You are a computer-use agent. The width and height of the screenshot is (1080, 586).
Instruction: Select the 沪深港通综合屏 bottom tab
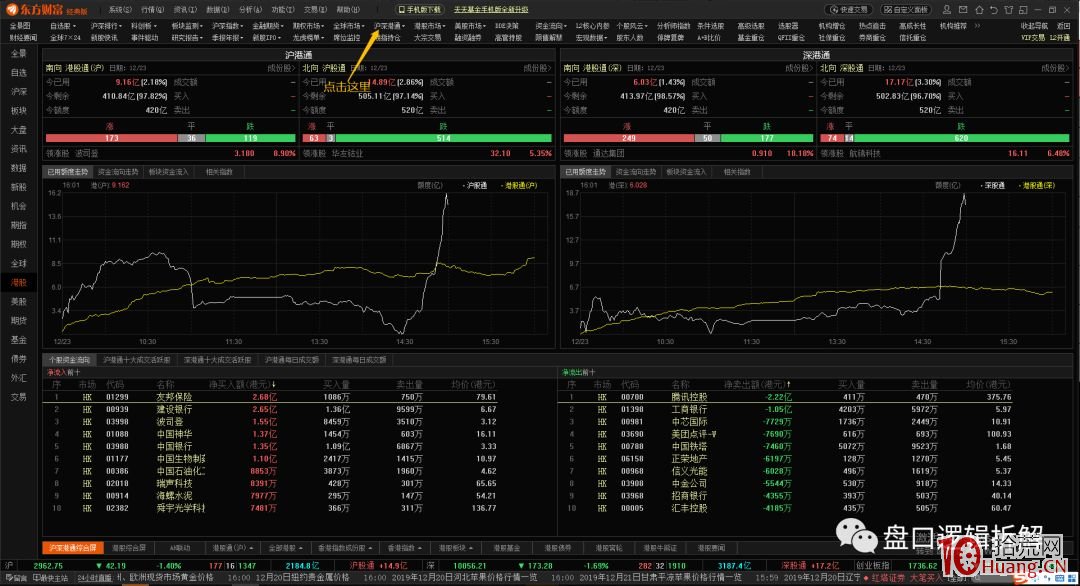[72, 548]
